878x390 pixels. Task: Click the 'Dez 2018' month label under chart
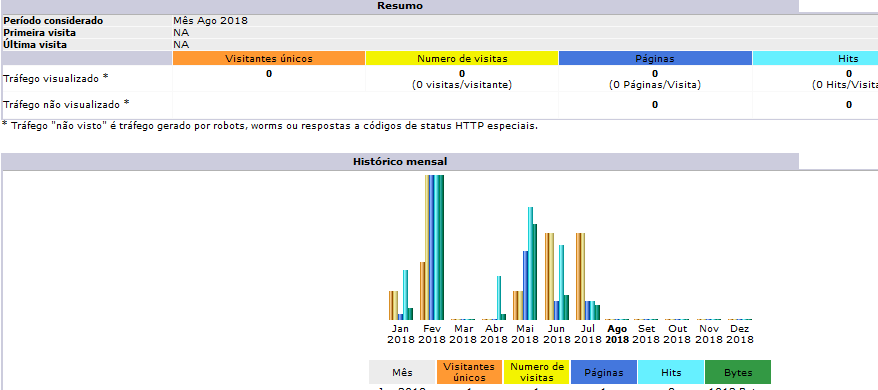point(740,334)
